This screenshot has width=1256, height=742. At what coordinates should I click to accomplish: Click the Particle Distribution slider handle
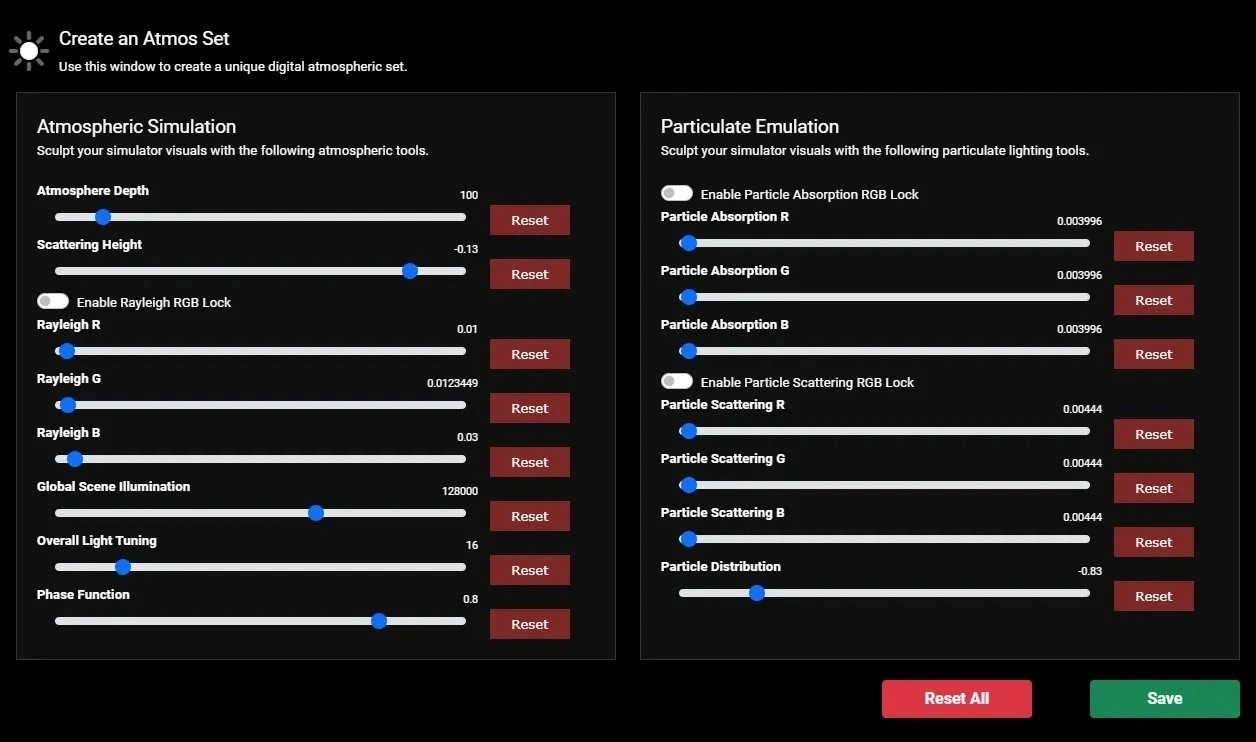pyautogui.click(x=757, y=593)
